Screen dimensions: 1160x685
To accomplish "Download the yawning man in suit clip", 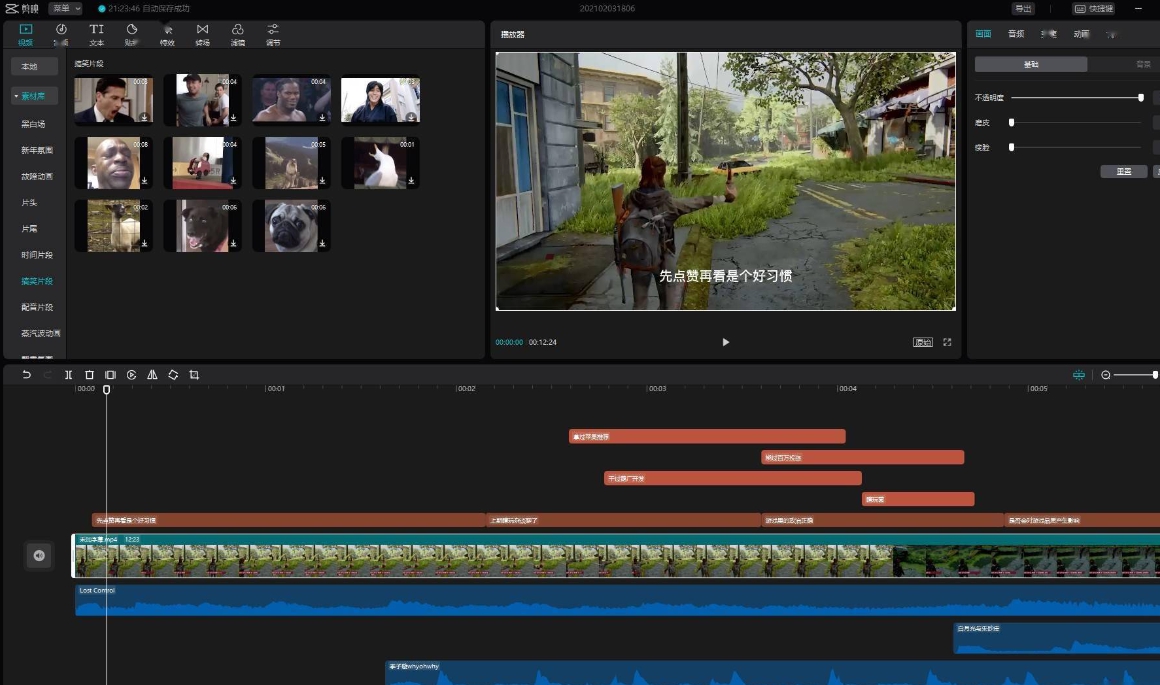I will pyautogui.click(x=144, y=118).
